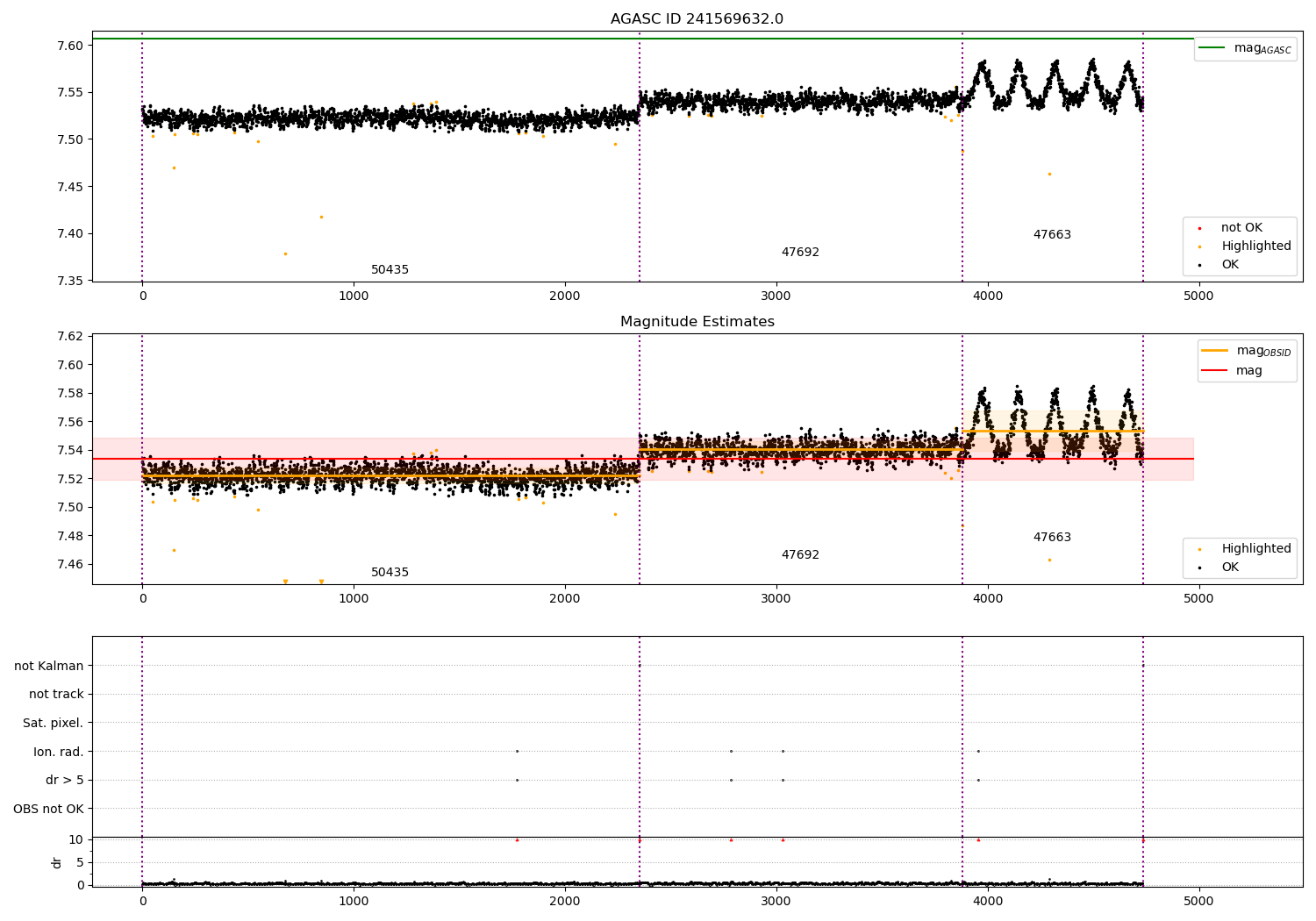1316x921 pixels.
Task: Select 'not OK' legend entry in top plot
Action: click(1241, 228)
